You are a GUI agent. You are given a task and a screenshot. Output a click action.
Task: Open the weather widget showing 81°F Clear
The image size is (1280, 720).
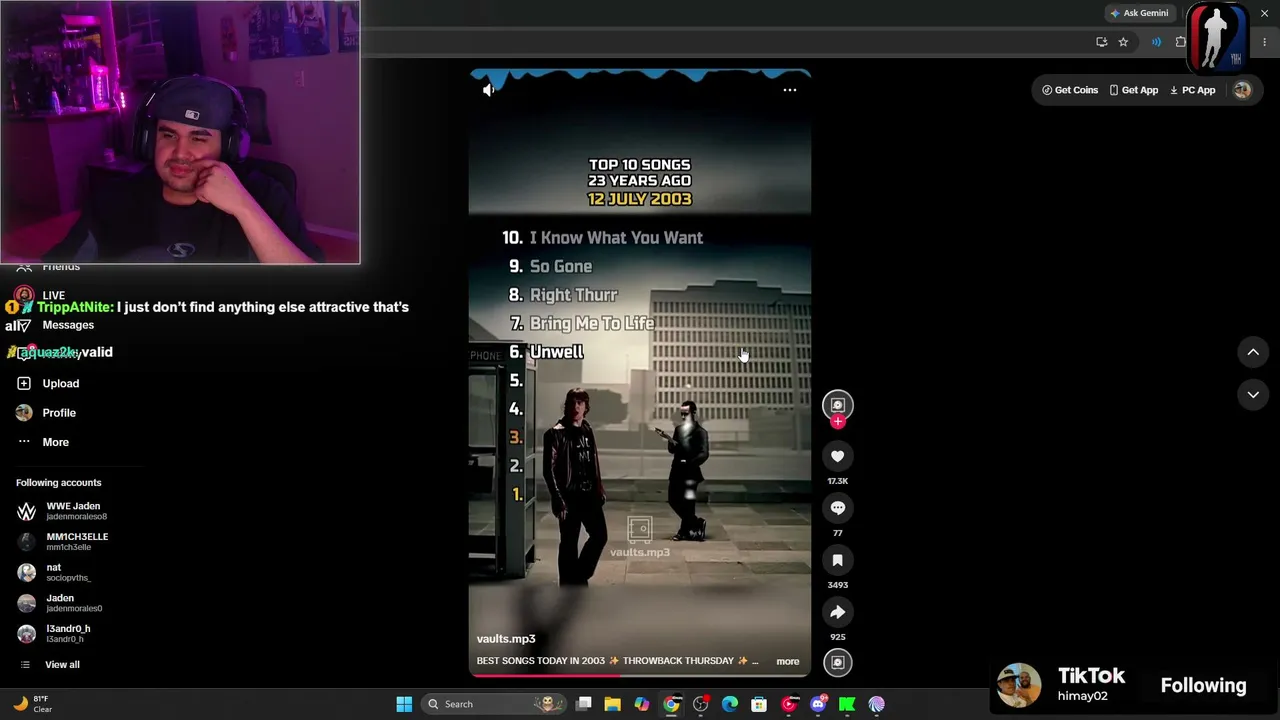(33, 704)
